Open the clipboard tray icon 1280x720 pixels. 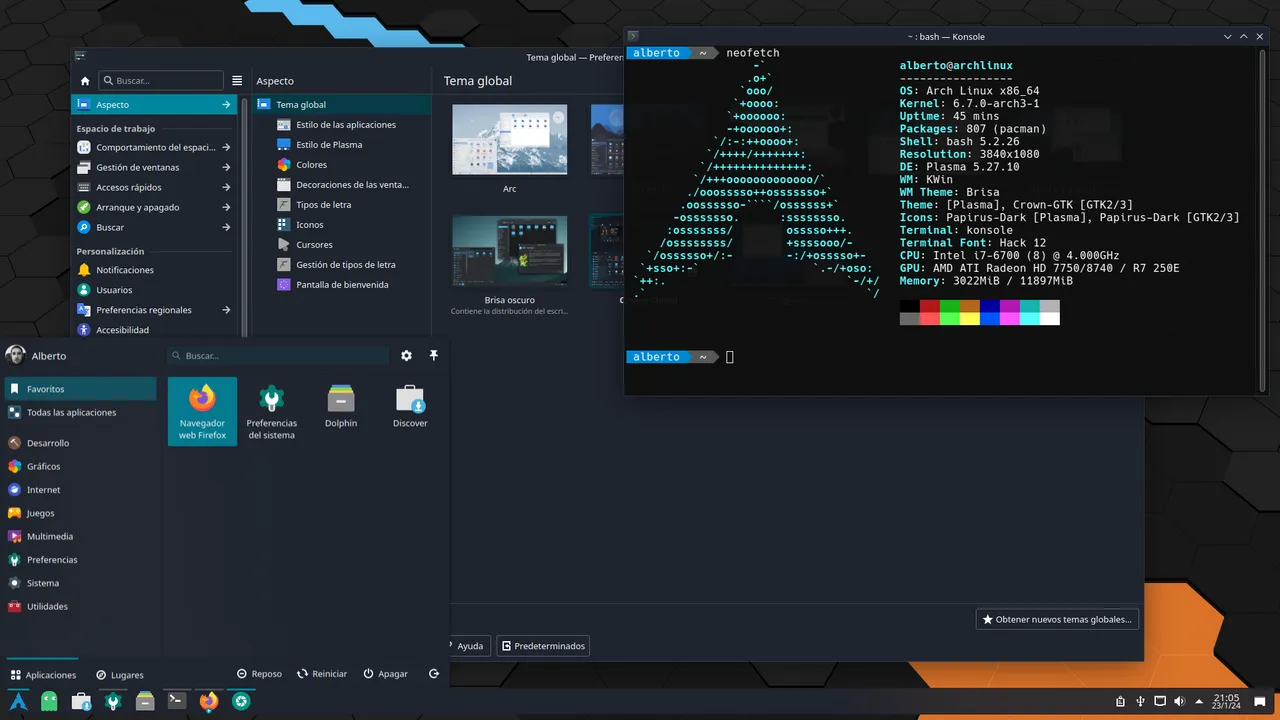point(1121,702)
